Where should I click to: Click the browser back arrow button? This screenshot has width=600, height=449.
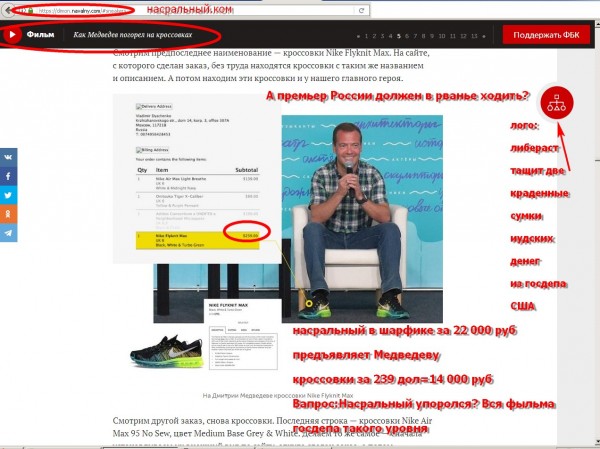click(8, 10)
